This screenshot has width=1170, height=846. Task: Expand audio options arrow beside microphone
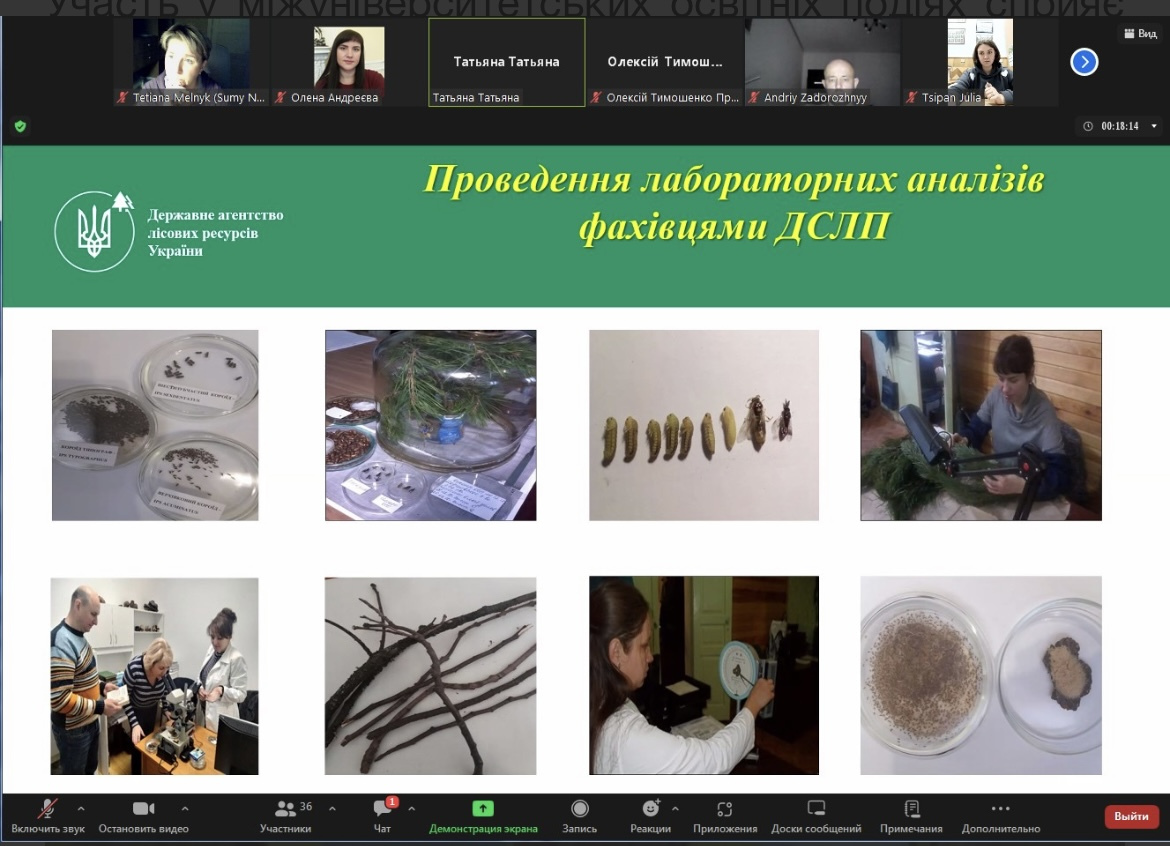[81, 808]
